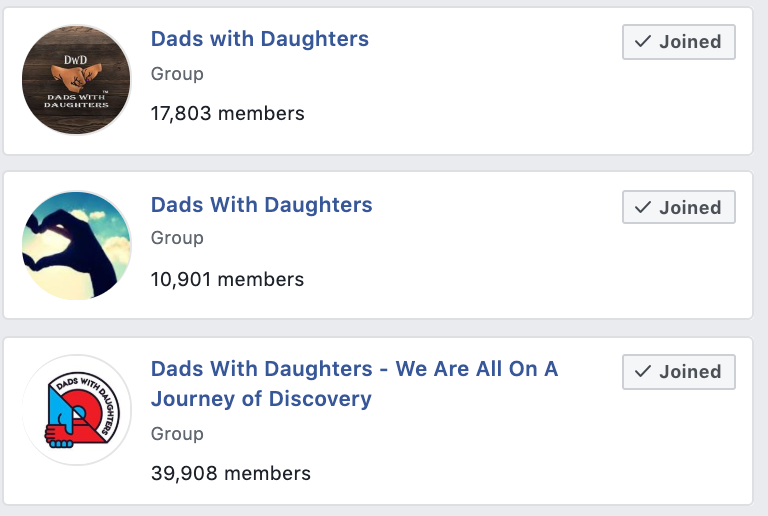Click the checkmark icon in the first Joined button
Screen dimensions: 768x516
point(643,42)
